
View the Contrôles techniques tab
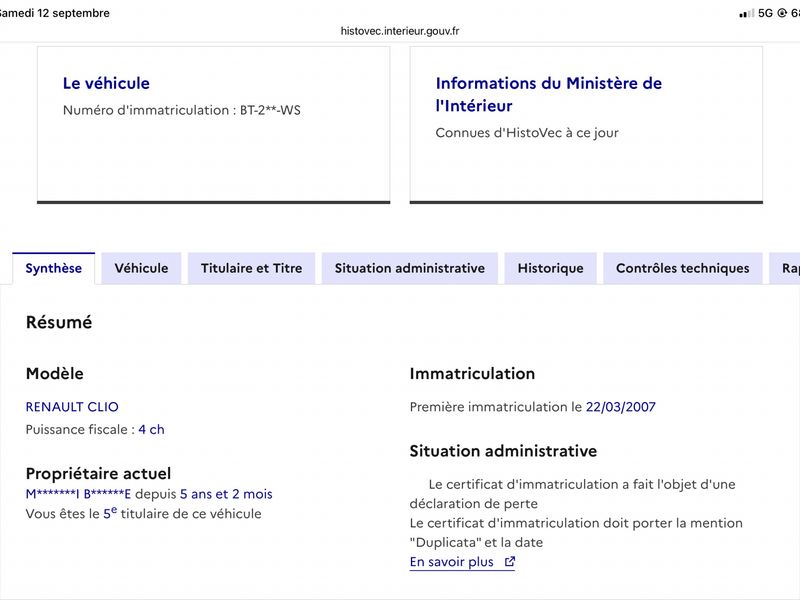[x=683, y=268]
